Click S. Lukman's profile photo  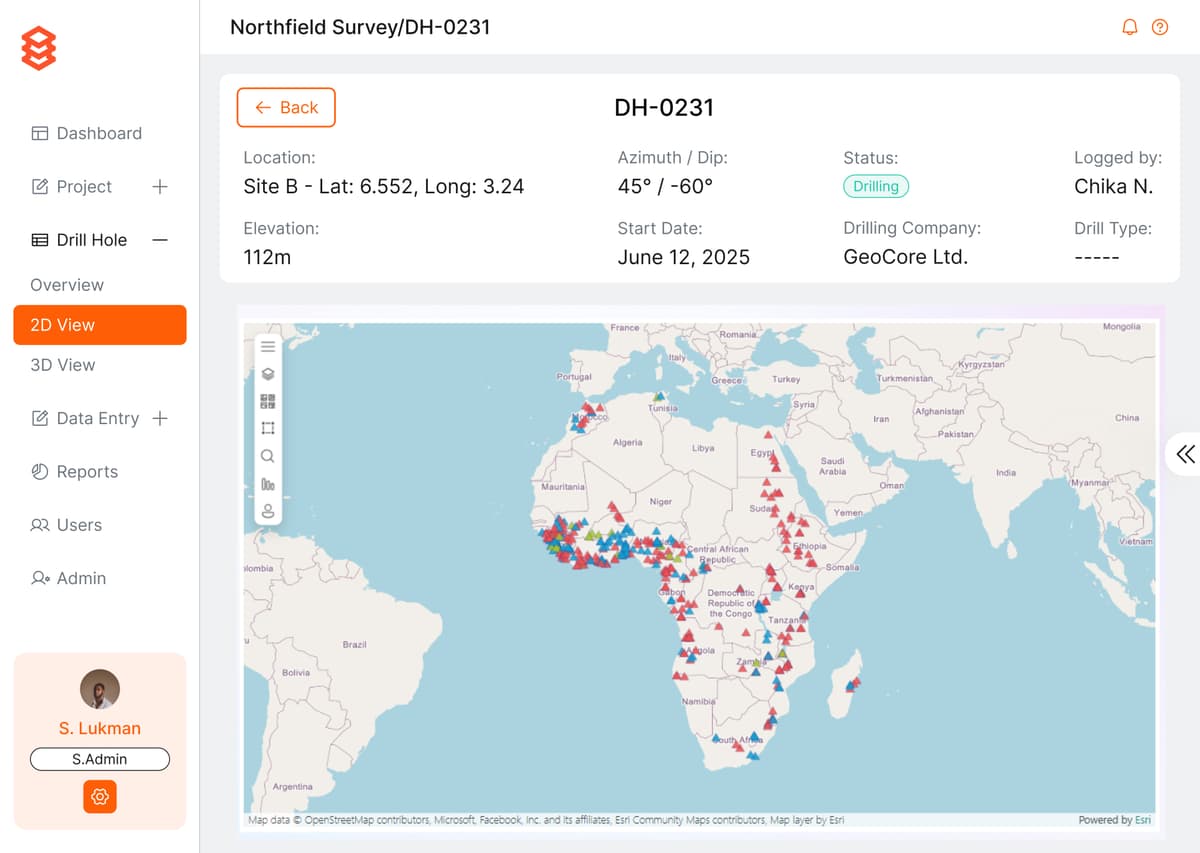[100, 689]
